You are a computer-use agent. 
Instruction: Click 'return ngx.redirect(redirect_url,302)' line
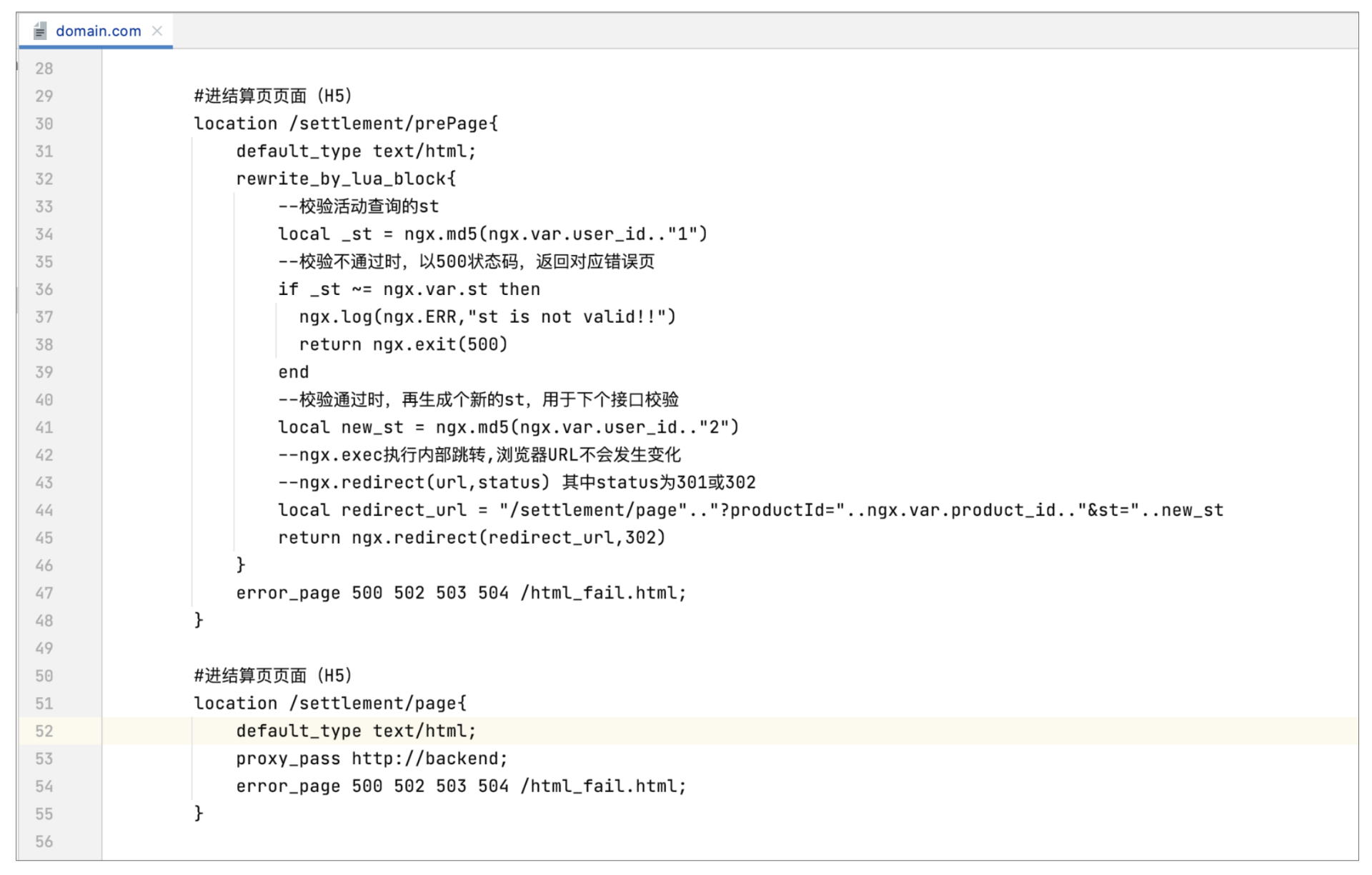tap(472, 538)
